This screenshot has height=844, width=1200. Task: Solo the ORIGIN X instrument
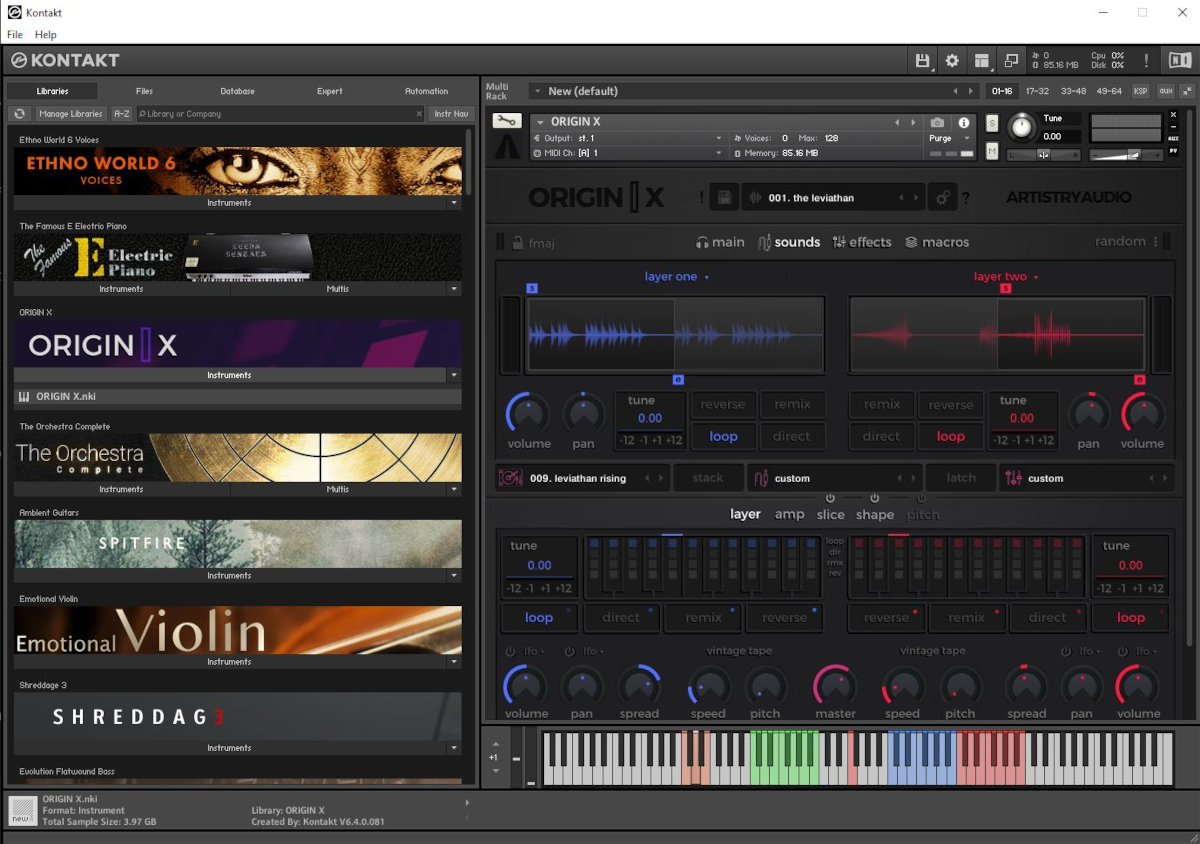click(x=992, y=123)
